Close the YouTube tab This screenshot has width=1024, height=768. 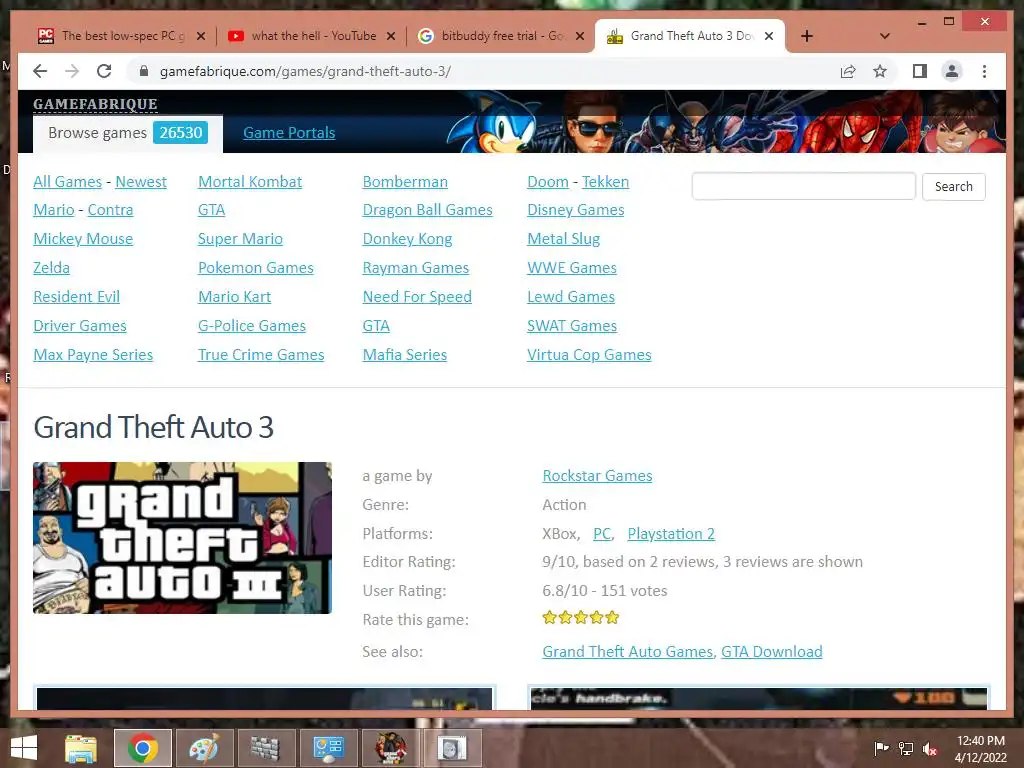click(391, 36)
